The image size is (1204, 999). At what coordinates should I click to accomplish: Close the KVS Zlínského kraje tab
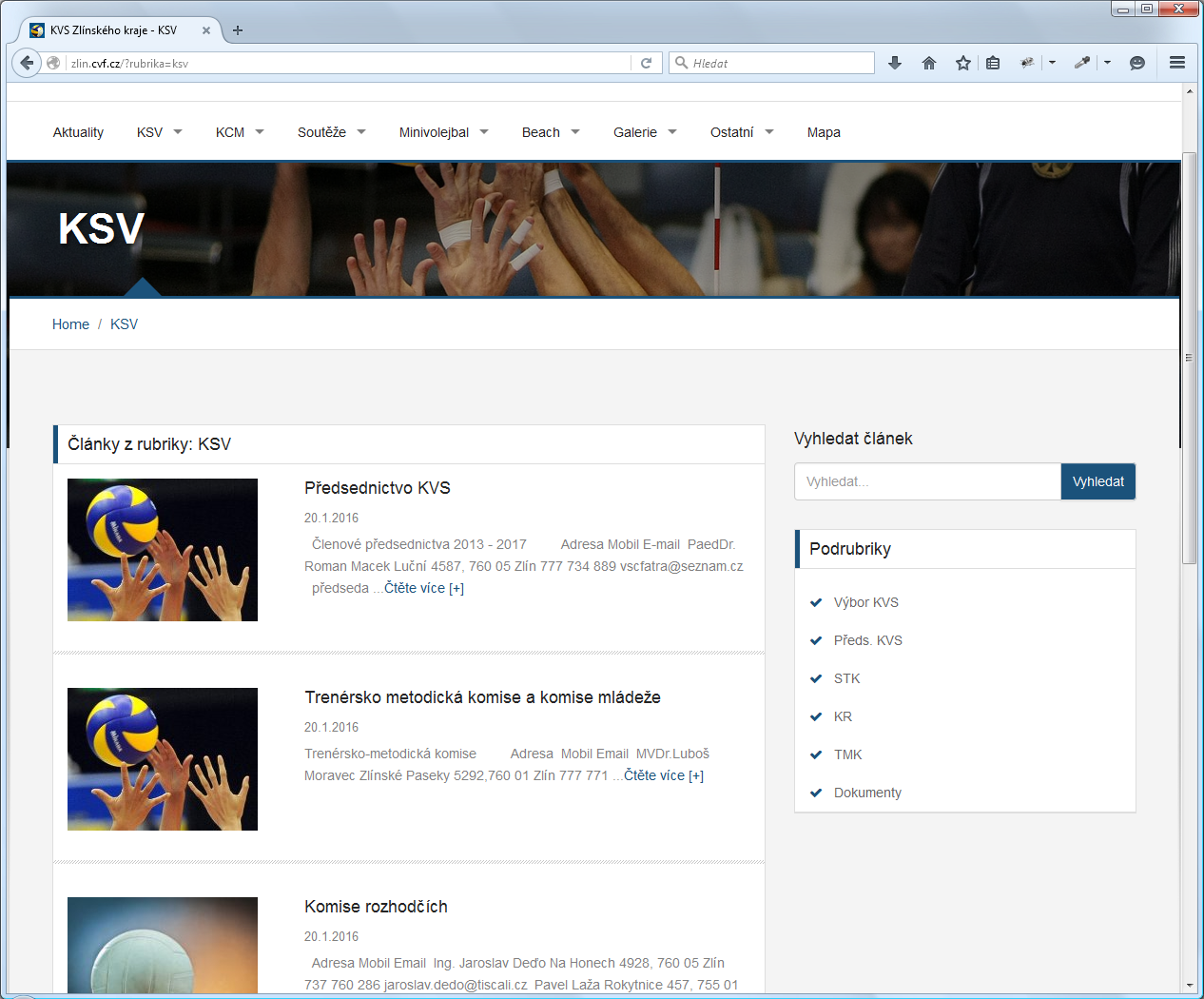(206, 30)
